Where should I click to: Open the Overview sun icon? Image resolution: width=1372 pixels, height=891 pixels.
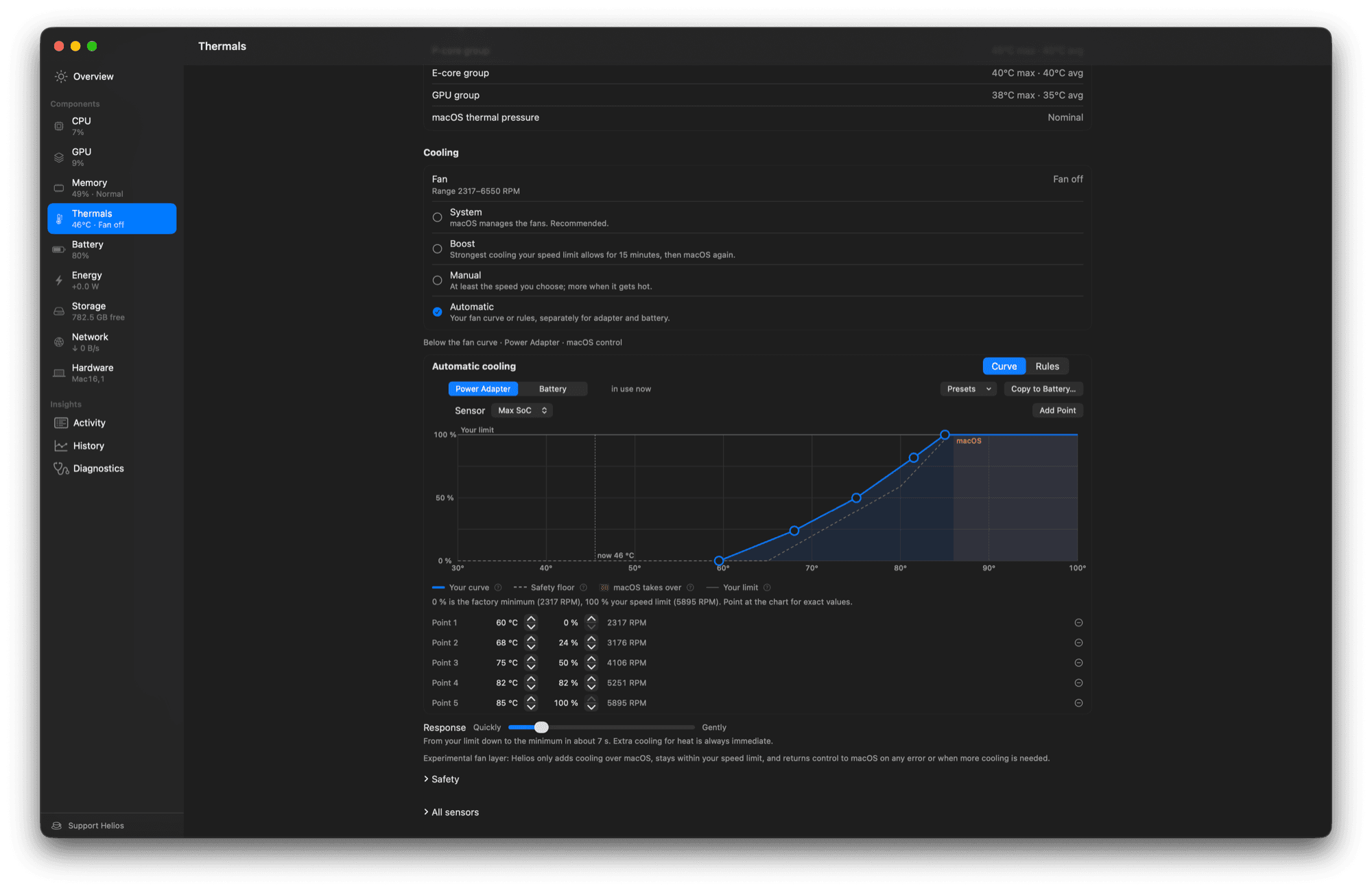coord(61,76)
